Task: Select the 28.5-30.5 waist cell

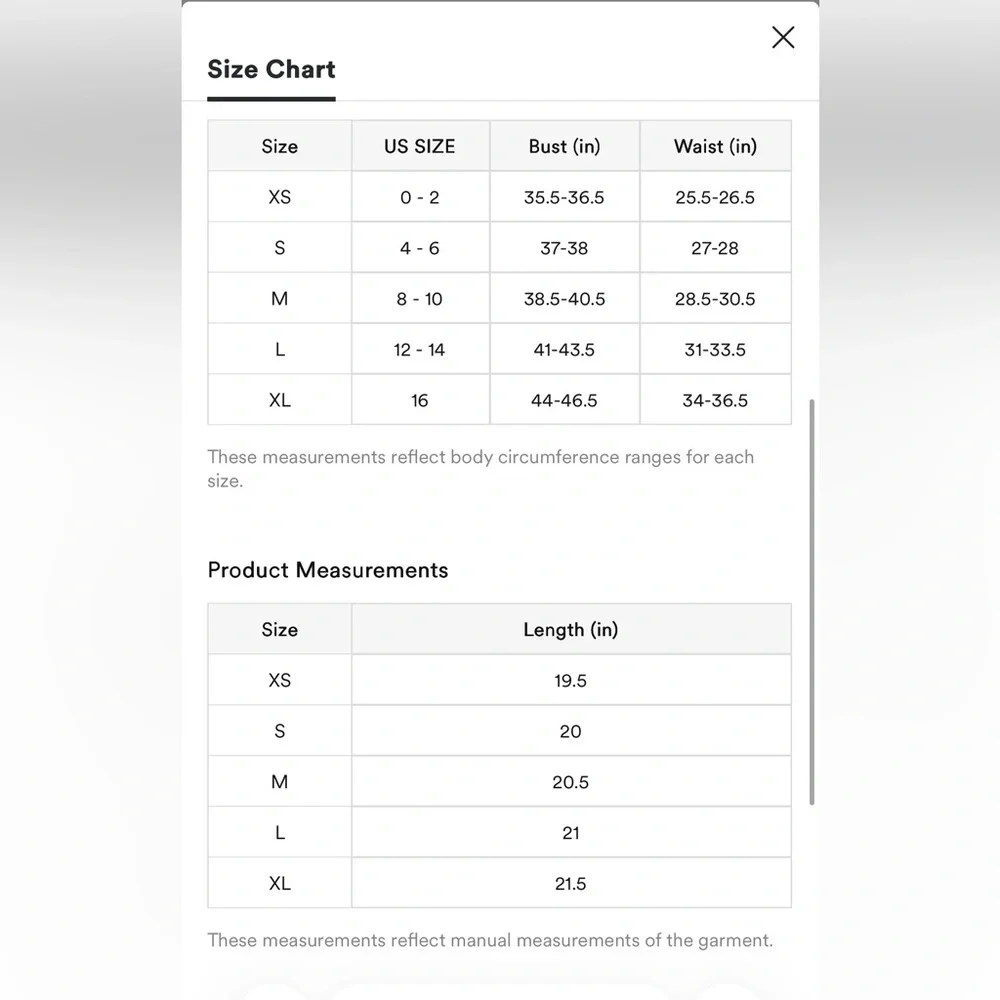Action: click(x=715, y=299)
